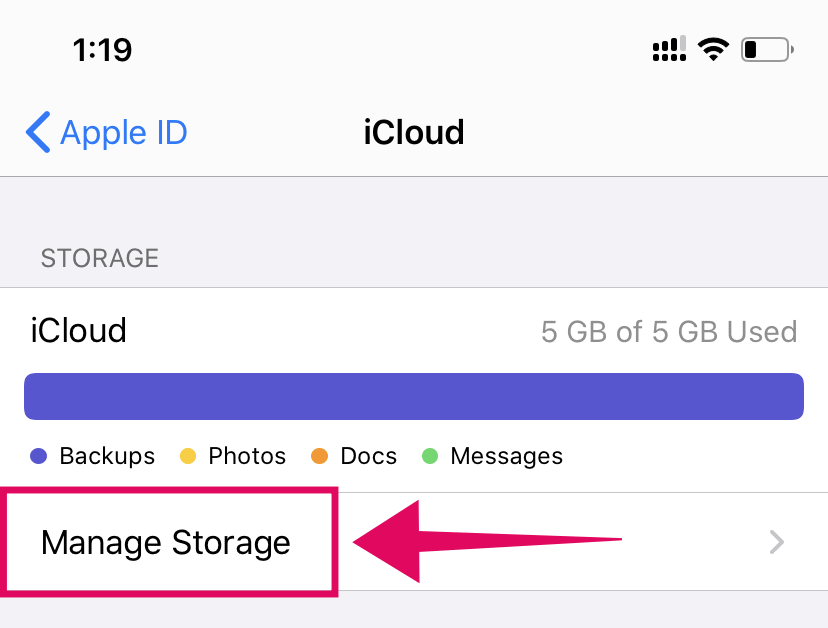The height and width of the screenshot is (628, 828).
Task: Select the blue Backups legend dot
Action: point(39,456)
